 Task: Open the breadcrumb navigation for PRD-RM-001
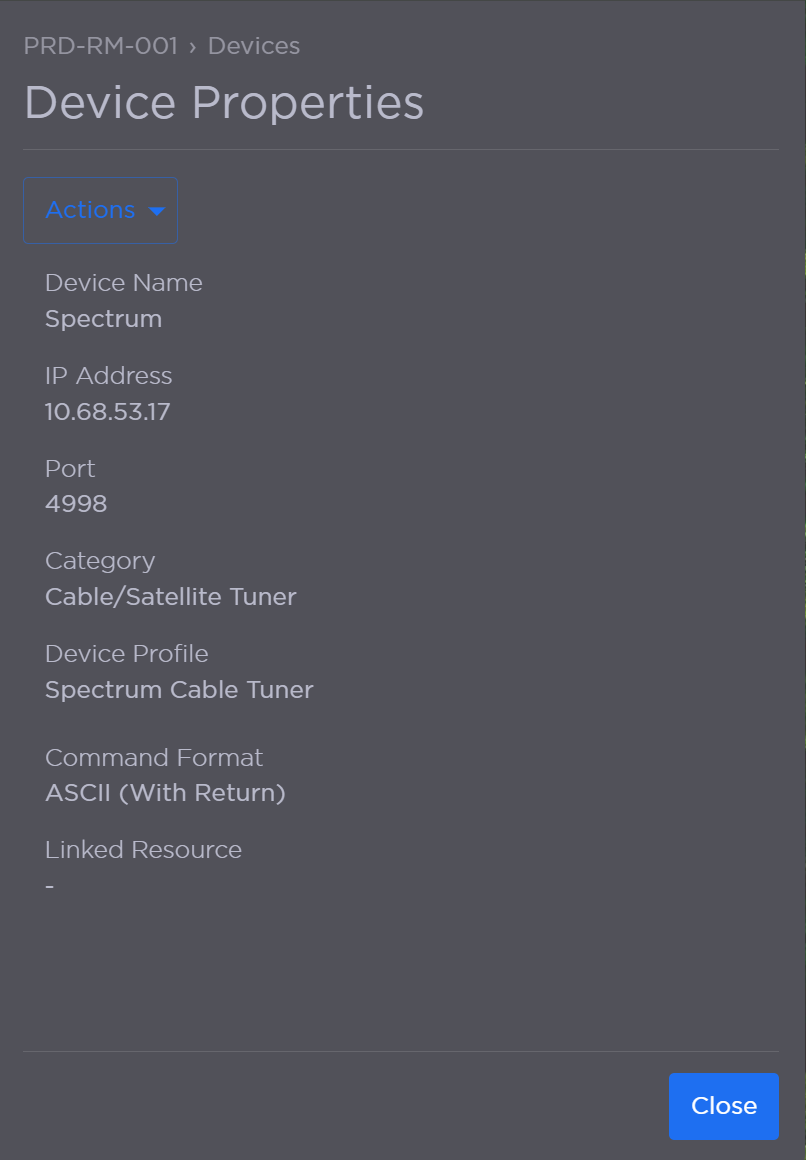(x=100, y=46)
